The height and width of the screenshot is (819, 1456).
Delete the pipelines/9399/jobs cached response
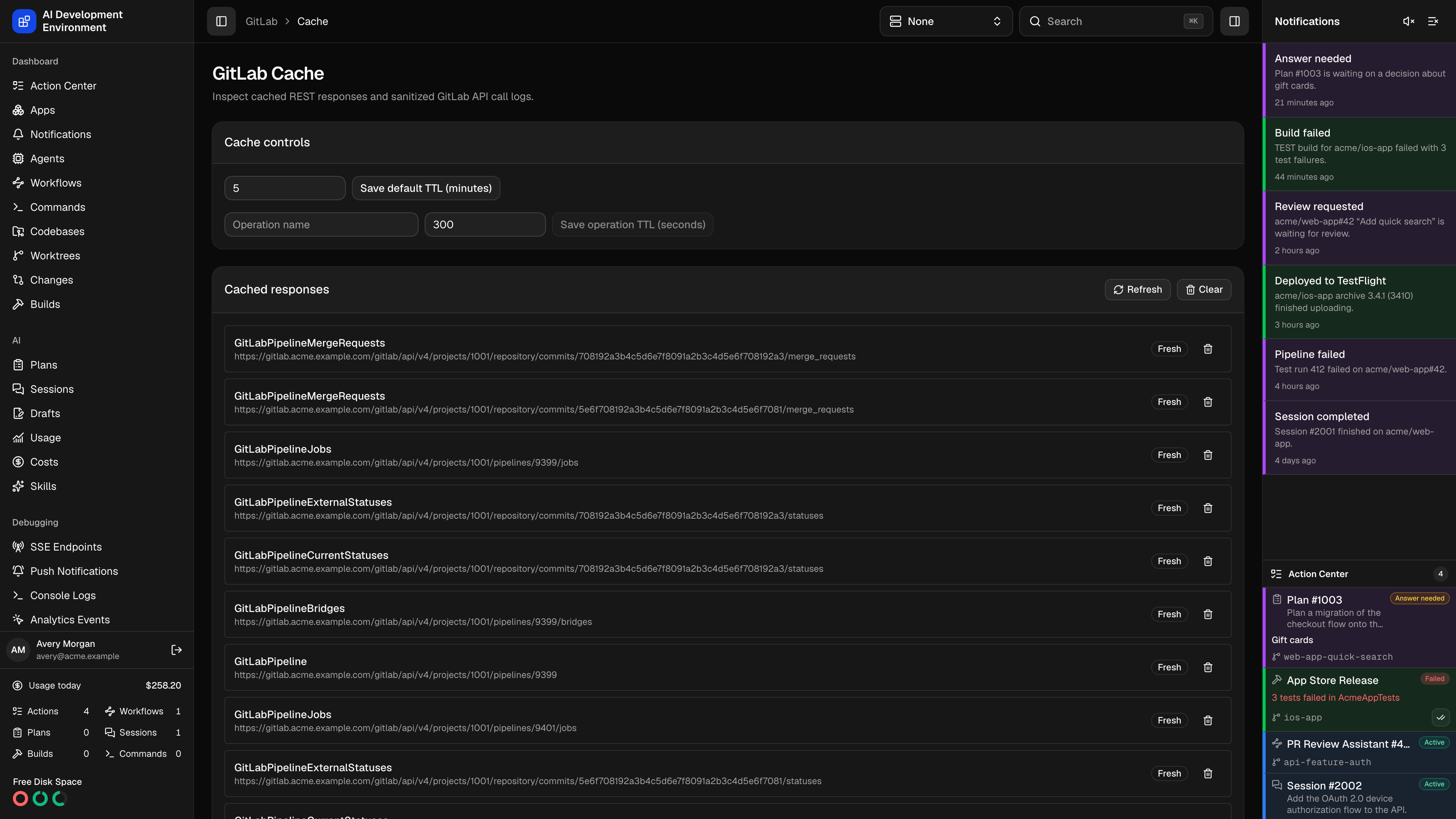1208,455
